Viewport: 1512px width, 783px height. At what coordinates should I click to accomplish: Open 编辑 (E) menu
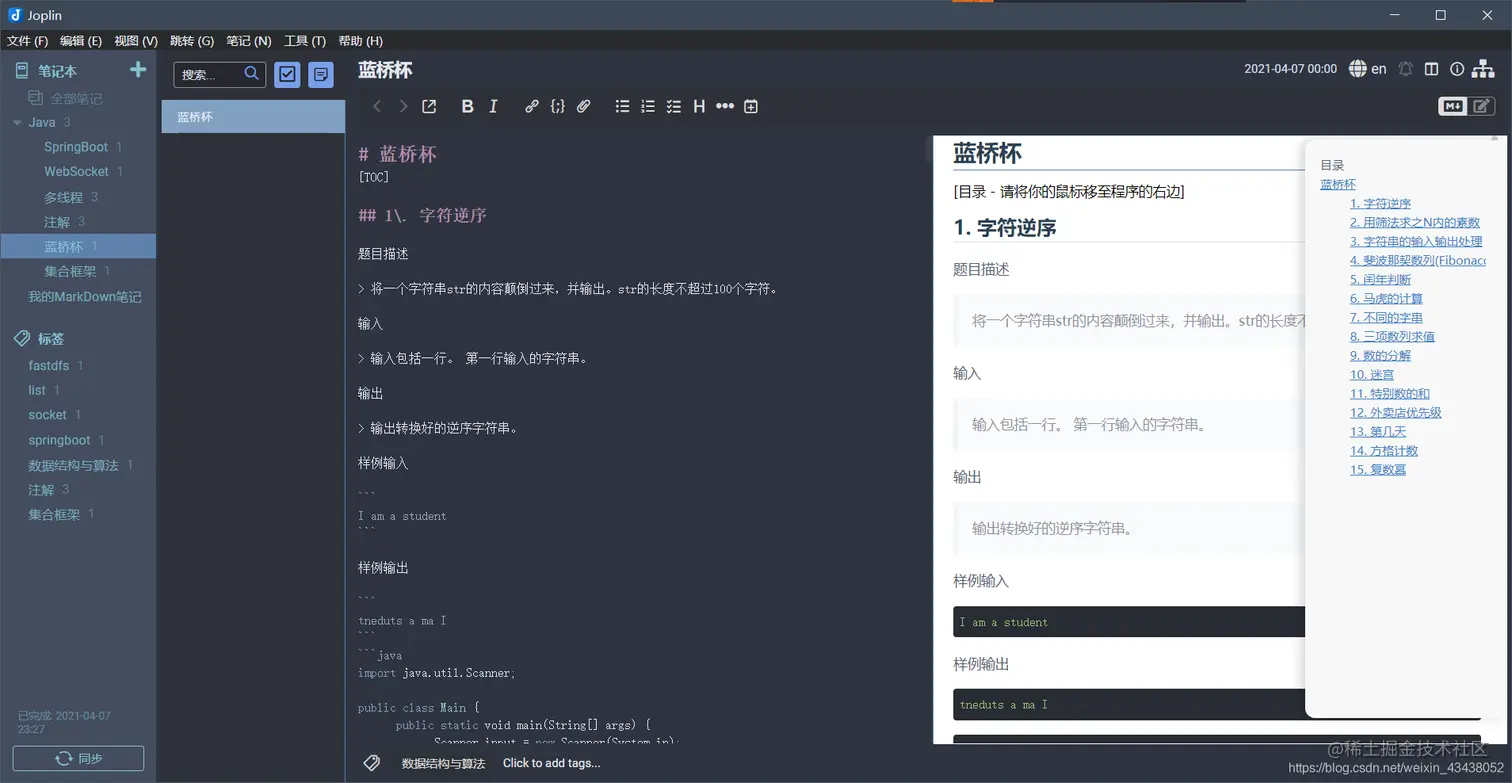[81, 41]
